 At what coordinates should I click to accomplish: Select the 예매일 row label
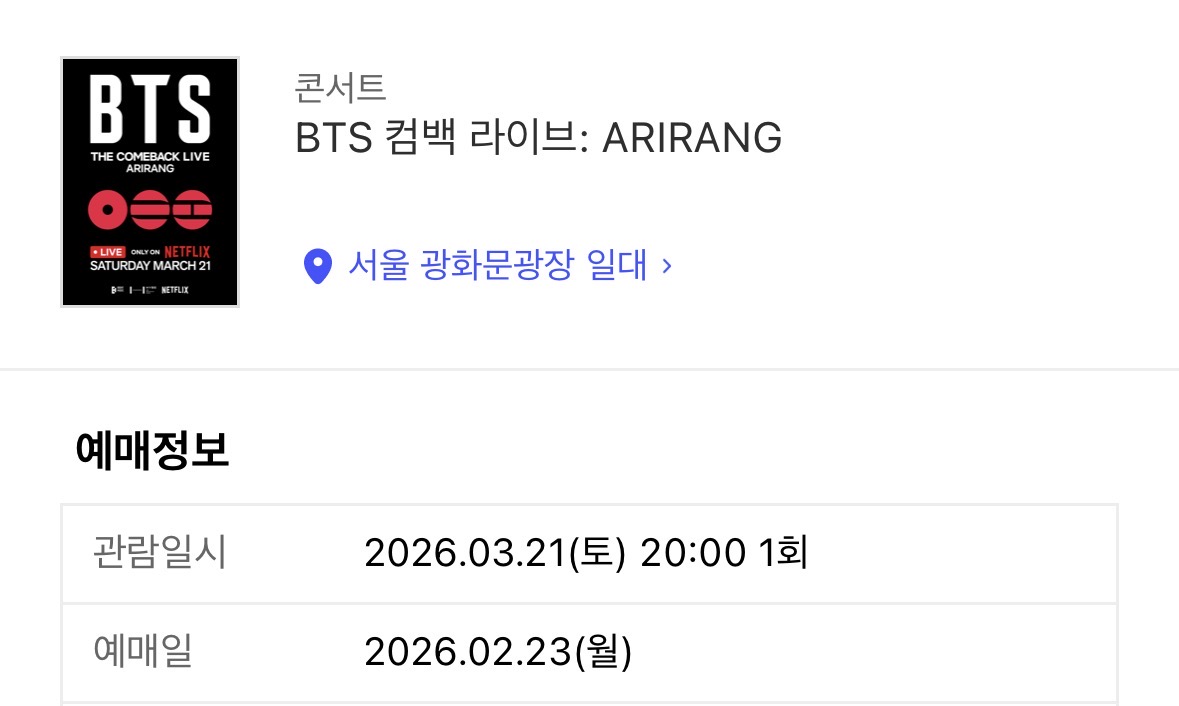click(x=142, y=650)
